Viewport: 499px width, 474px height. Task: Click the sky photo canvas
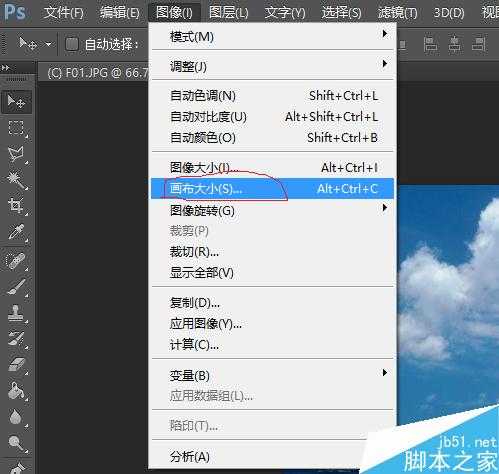click(448, 300)
